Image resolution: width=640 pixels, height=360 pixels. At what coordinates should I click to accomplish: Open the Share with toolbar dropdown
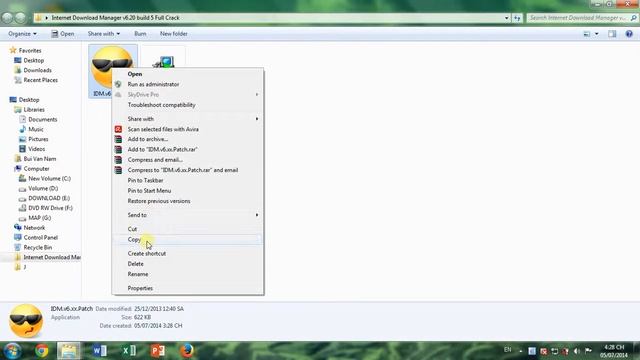pyautogui.click(x=104, y=34)
